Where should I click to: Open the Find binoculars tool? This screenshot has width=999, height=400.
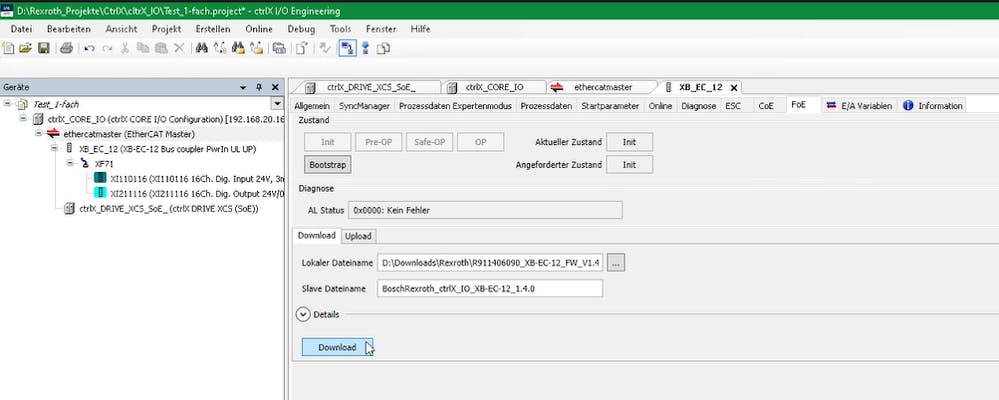pos(202,48)
